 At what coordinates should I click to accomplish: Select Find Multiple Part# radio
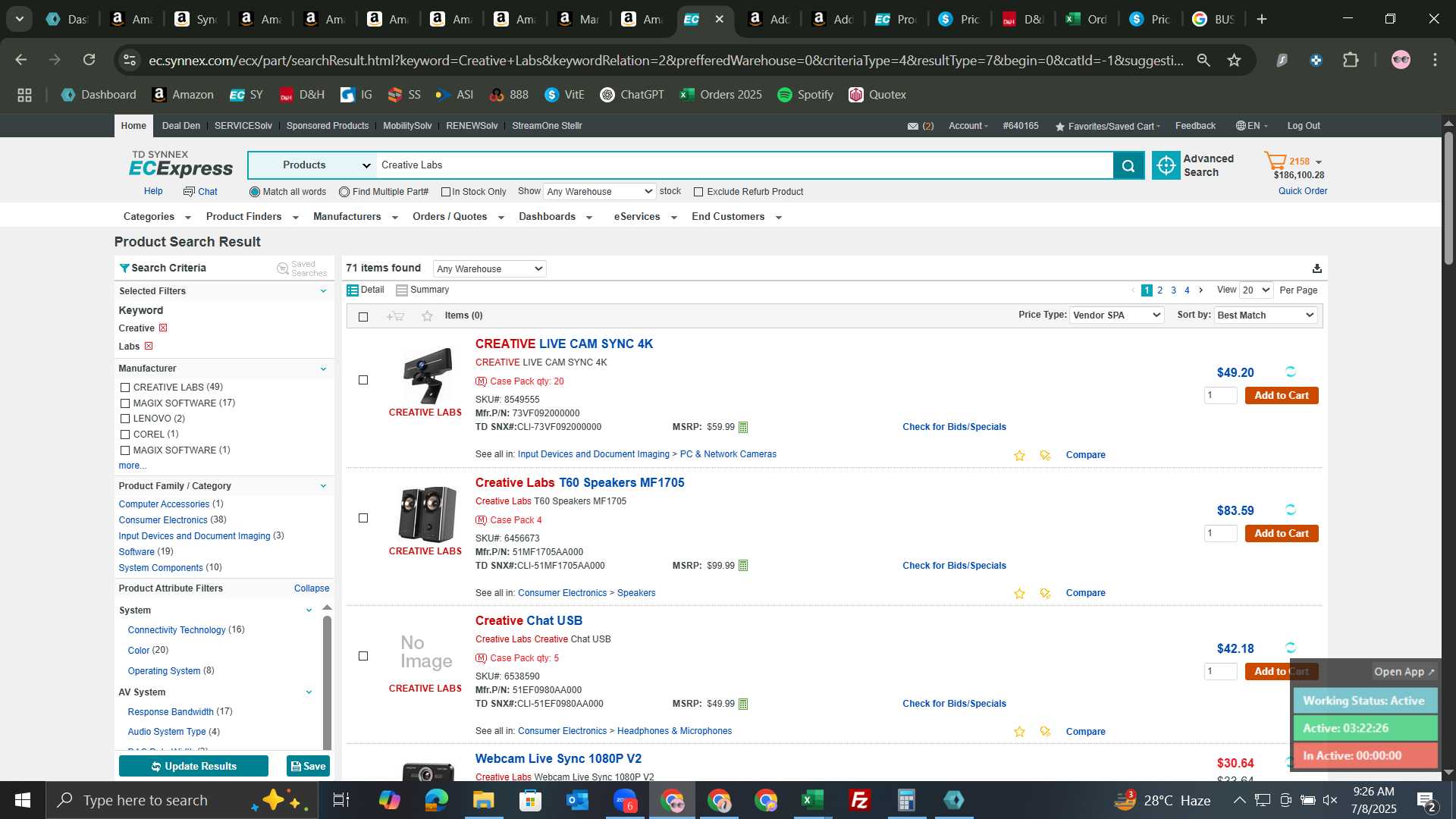coord(344,193)
